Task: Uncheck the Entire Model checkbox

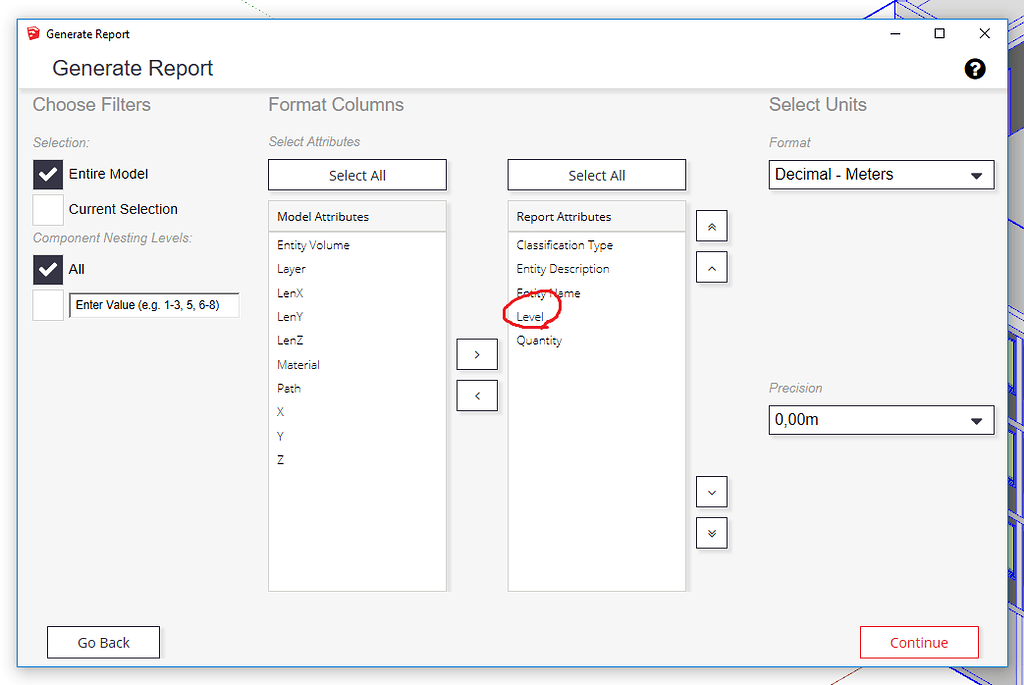Action: coord(47,174)
